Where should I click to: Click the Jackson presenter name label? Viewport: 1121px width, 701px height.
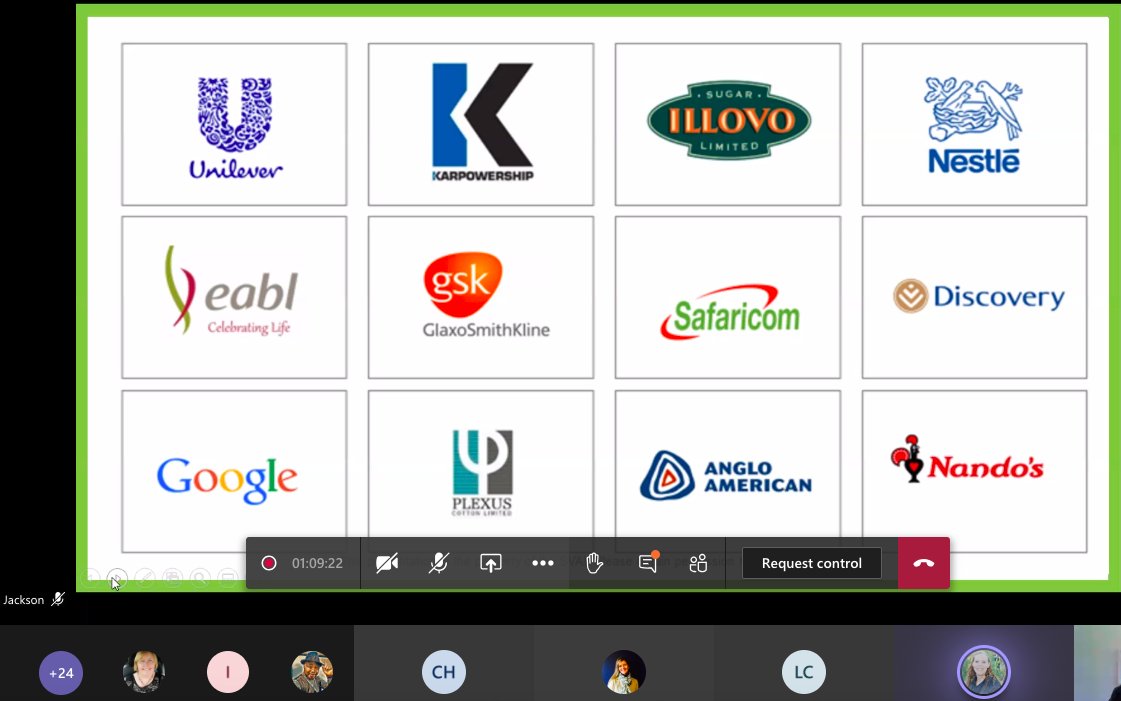[24, 600]
